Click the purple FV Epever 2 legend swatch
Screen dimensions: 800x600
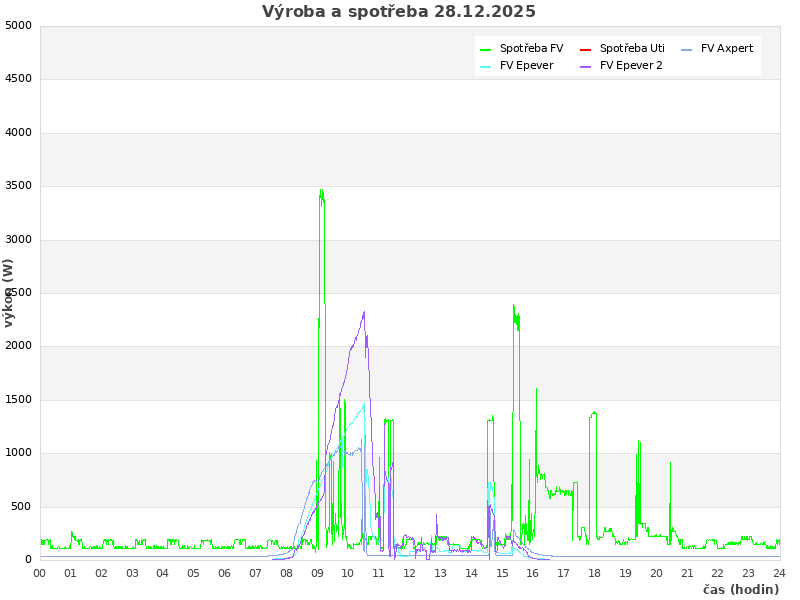[x=586, y=66]
